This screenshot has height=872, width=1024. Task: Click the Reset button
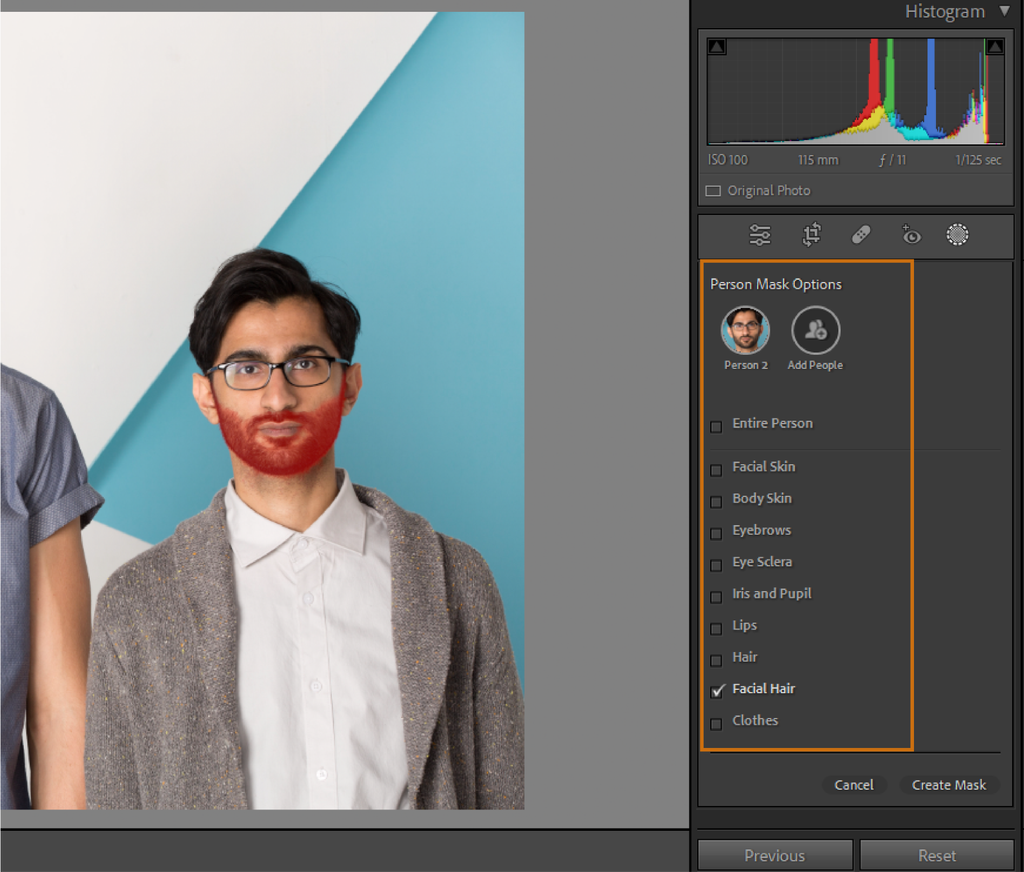(x=936, y=855)
